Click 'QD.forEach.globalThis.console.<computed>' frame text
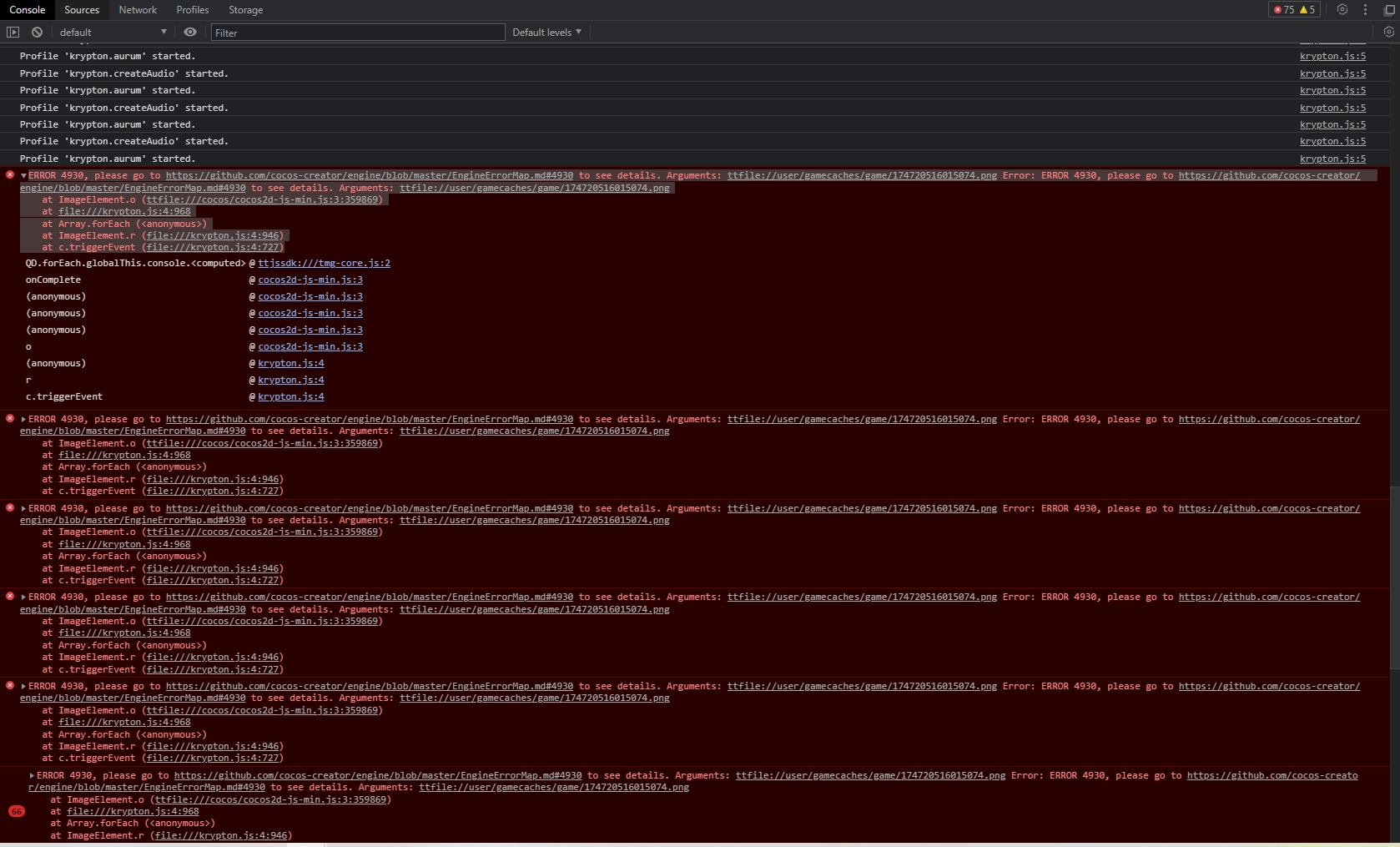1400x847 pixels. 135,263
